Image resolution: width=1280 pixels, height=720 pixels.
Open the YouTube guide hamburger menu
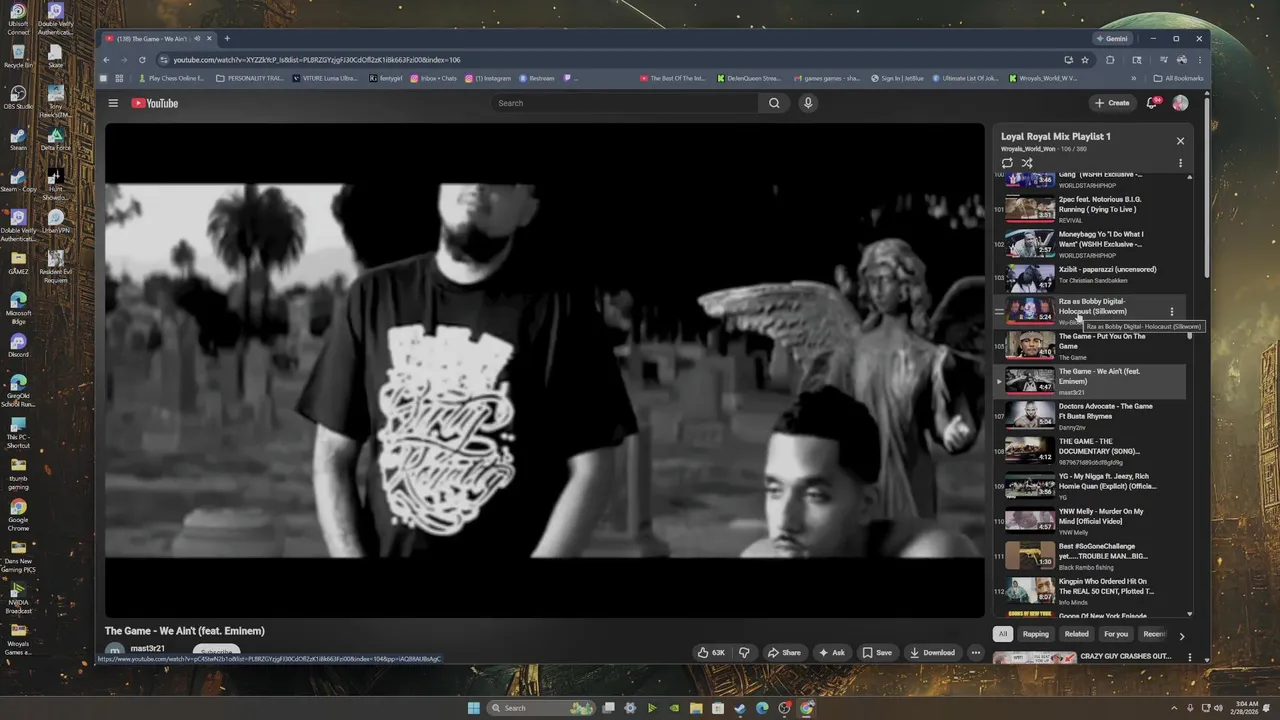[x=113, y=103]
